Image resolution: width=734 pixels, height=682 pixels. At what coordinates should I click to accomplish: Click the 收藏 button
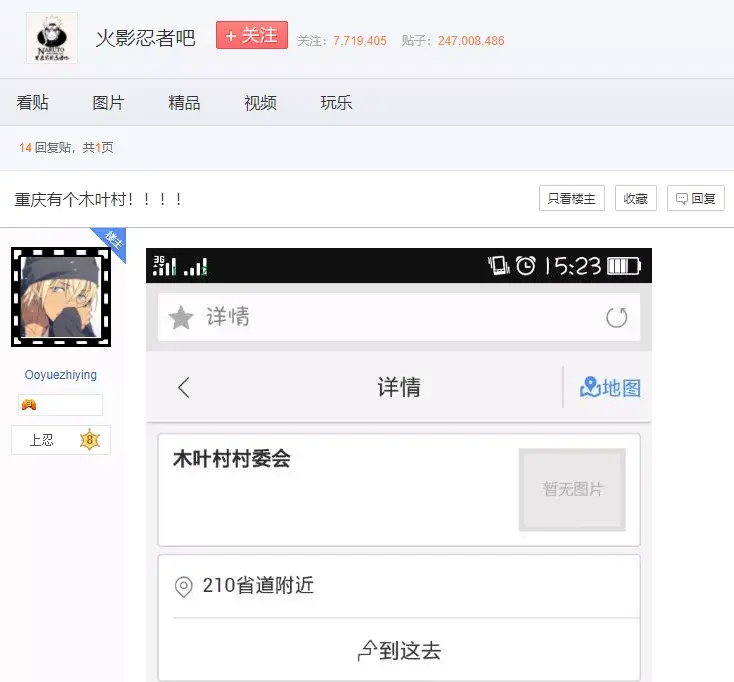[x=636, y=198]
